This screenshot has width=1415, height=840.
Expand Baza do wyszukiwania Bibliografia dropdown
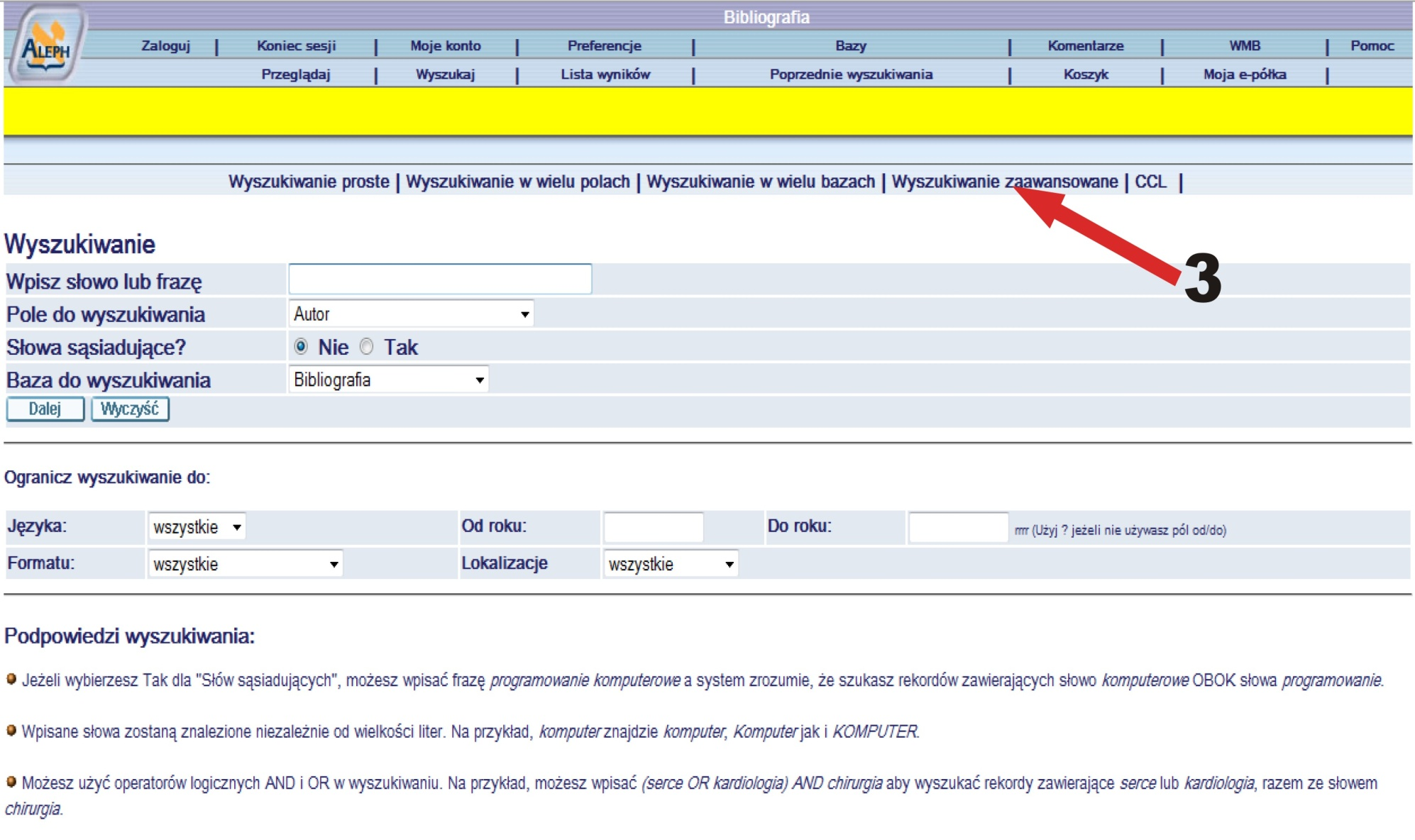(388, 380)
